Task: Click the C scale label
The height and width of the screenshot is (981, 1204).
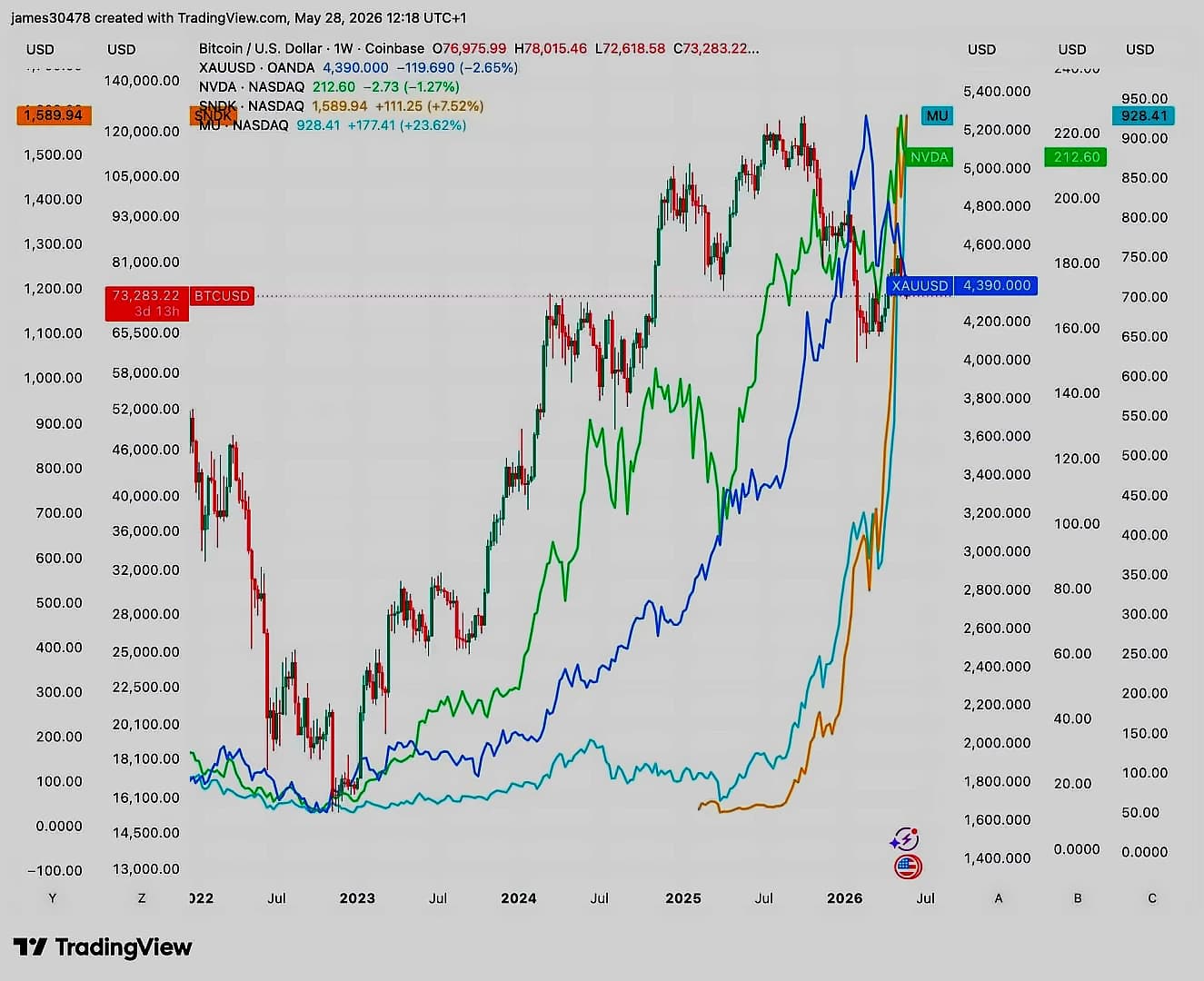Action: [x=1152, y=898]
